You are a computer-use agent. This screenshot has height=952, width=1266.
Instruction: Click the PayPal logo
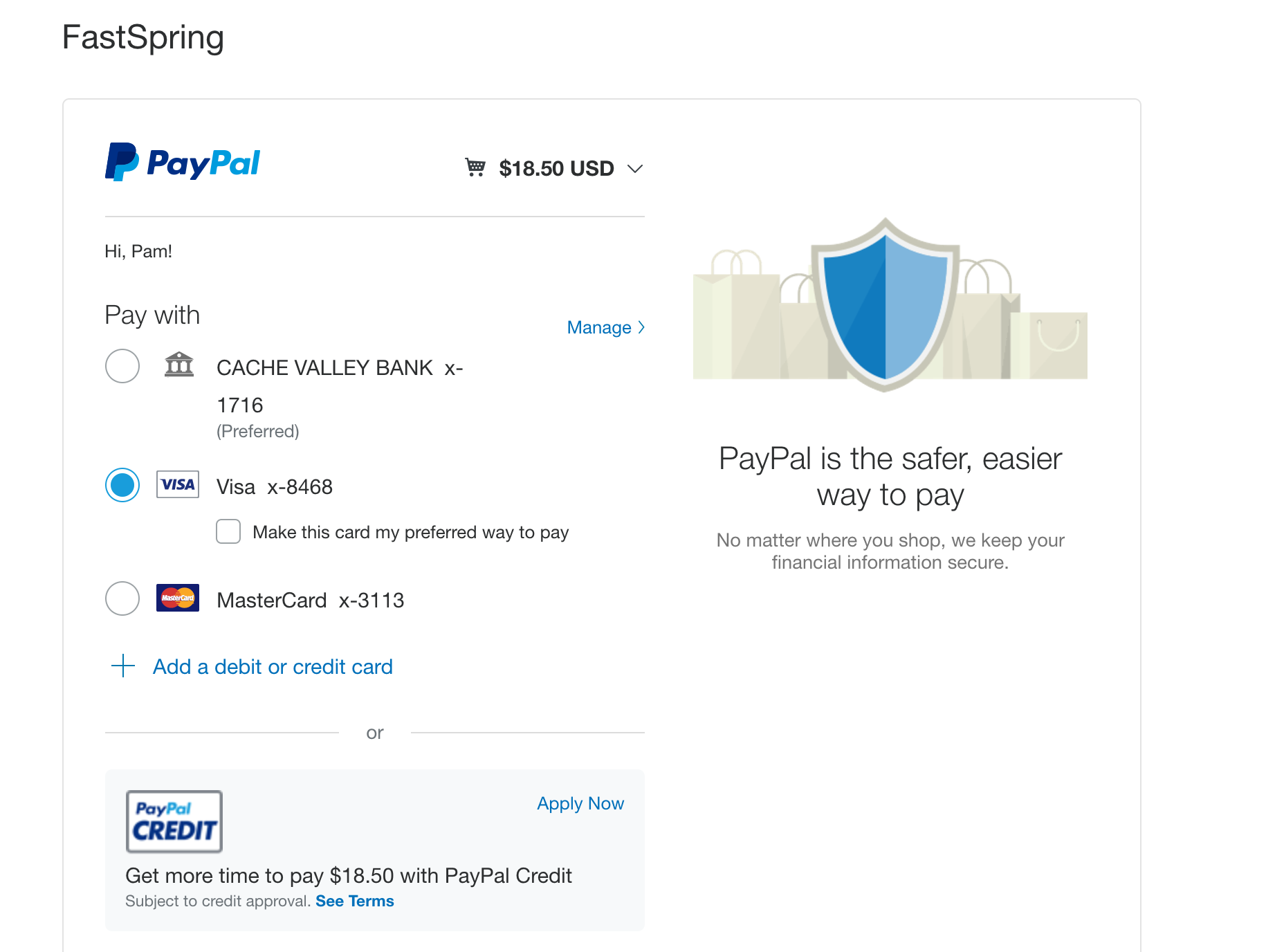pos(182,163)
